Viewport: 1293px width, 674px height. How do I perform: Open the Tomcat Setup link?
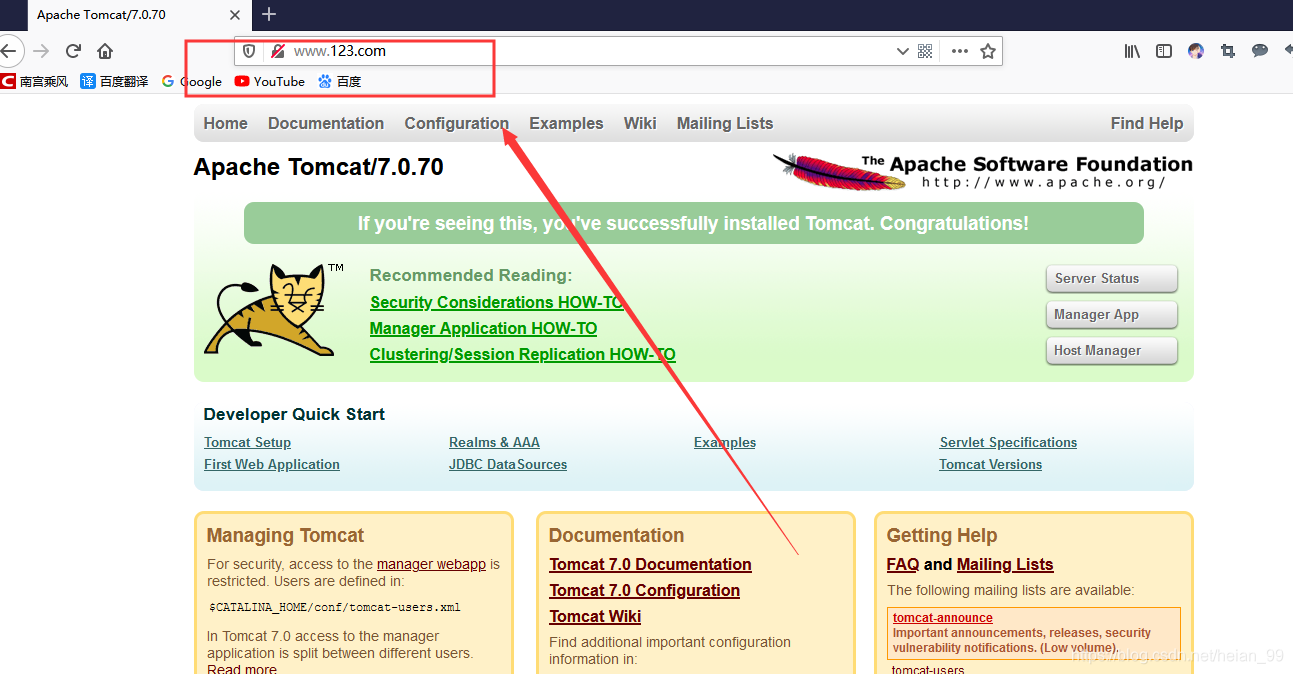pos(247,442)
